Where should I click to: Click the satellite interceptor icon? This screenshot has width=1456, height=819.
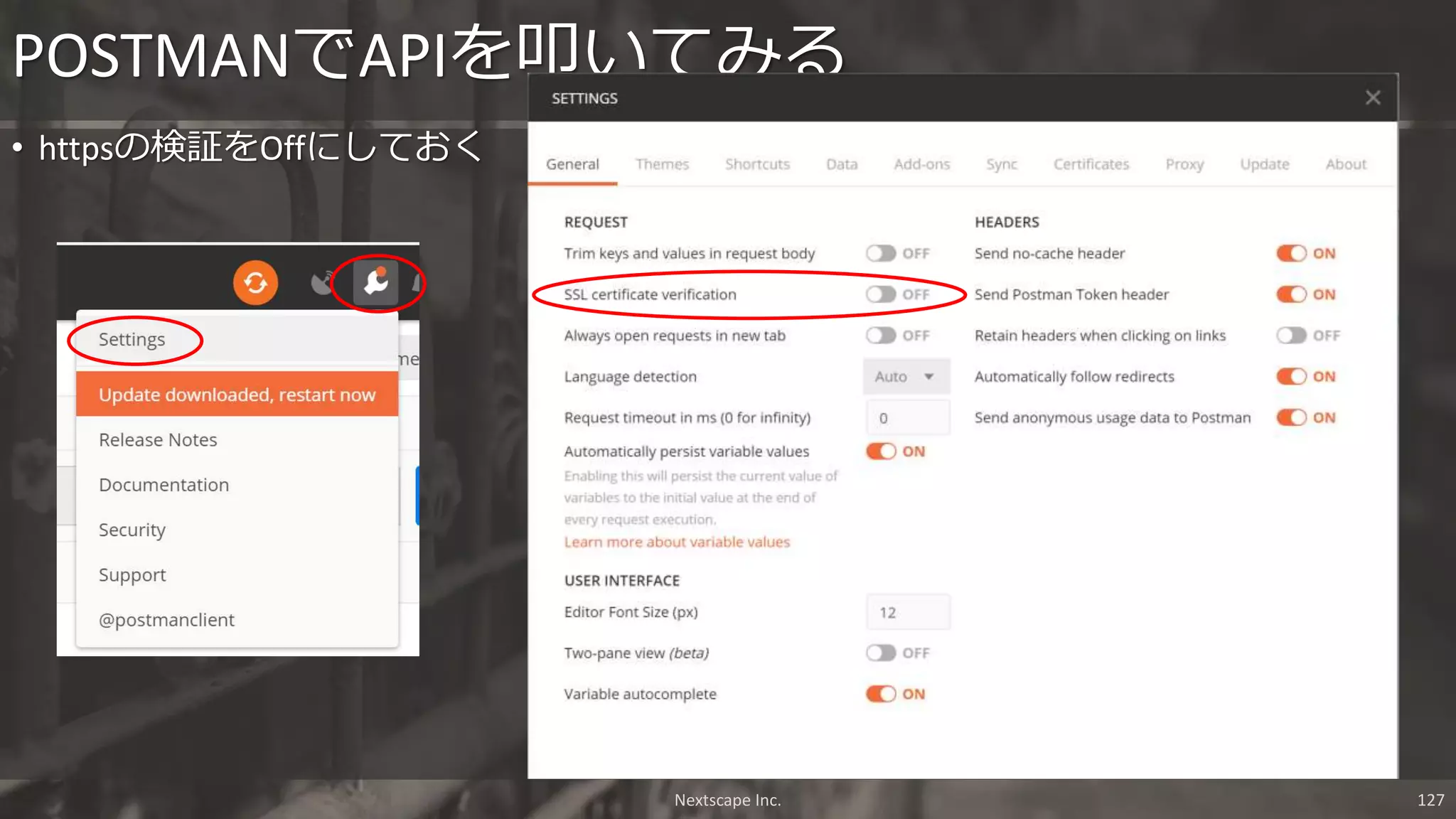[322, 283]
